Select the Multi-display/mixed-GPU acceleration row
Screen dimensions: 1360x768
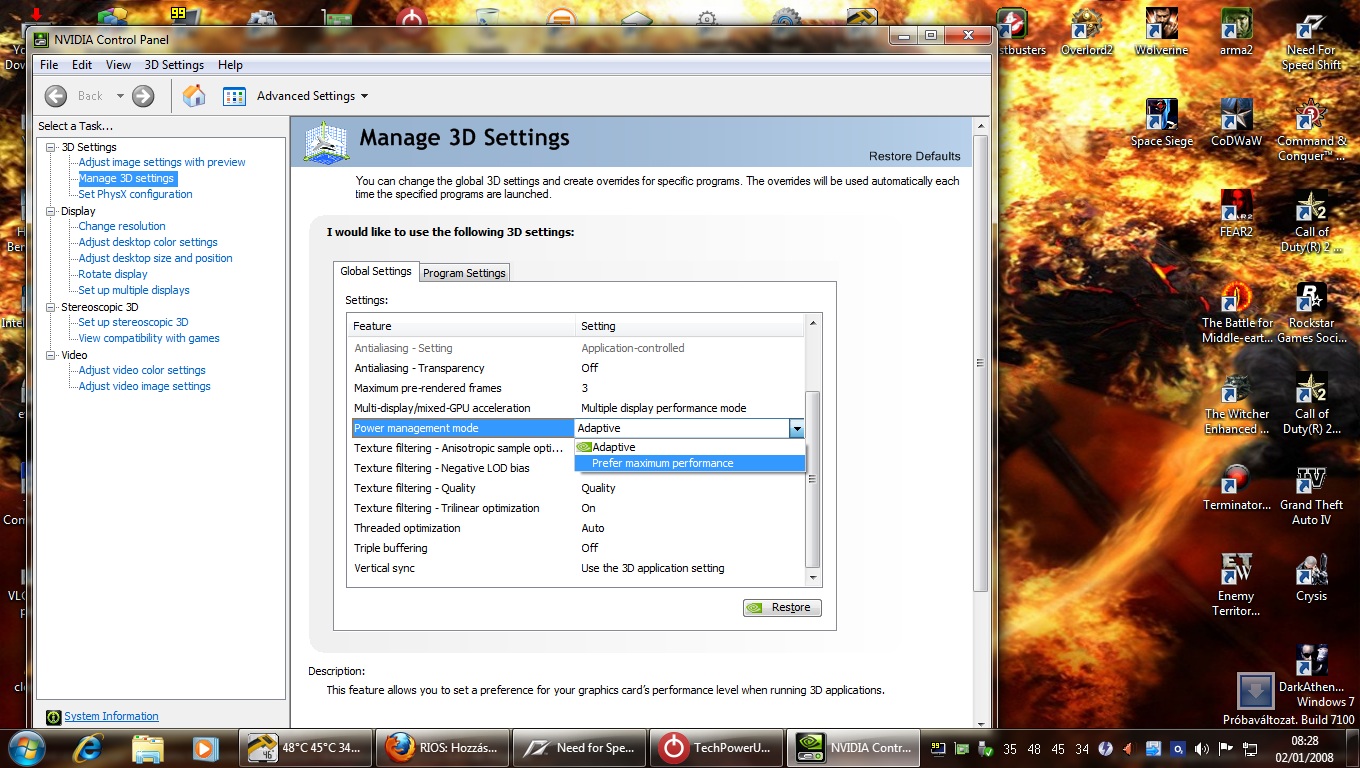(576, 408)
